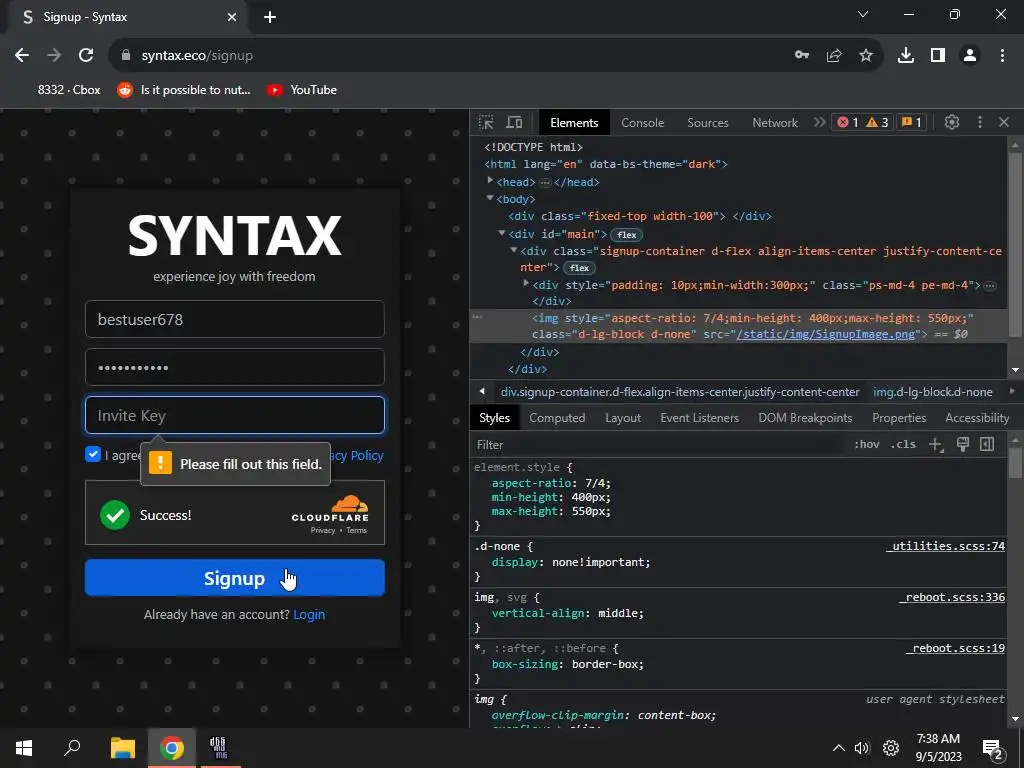Image resolution: width=1024 pixels, height=768 pixels.
Task: Collapse the body element node
Action: 490,198
